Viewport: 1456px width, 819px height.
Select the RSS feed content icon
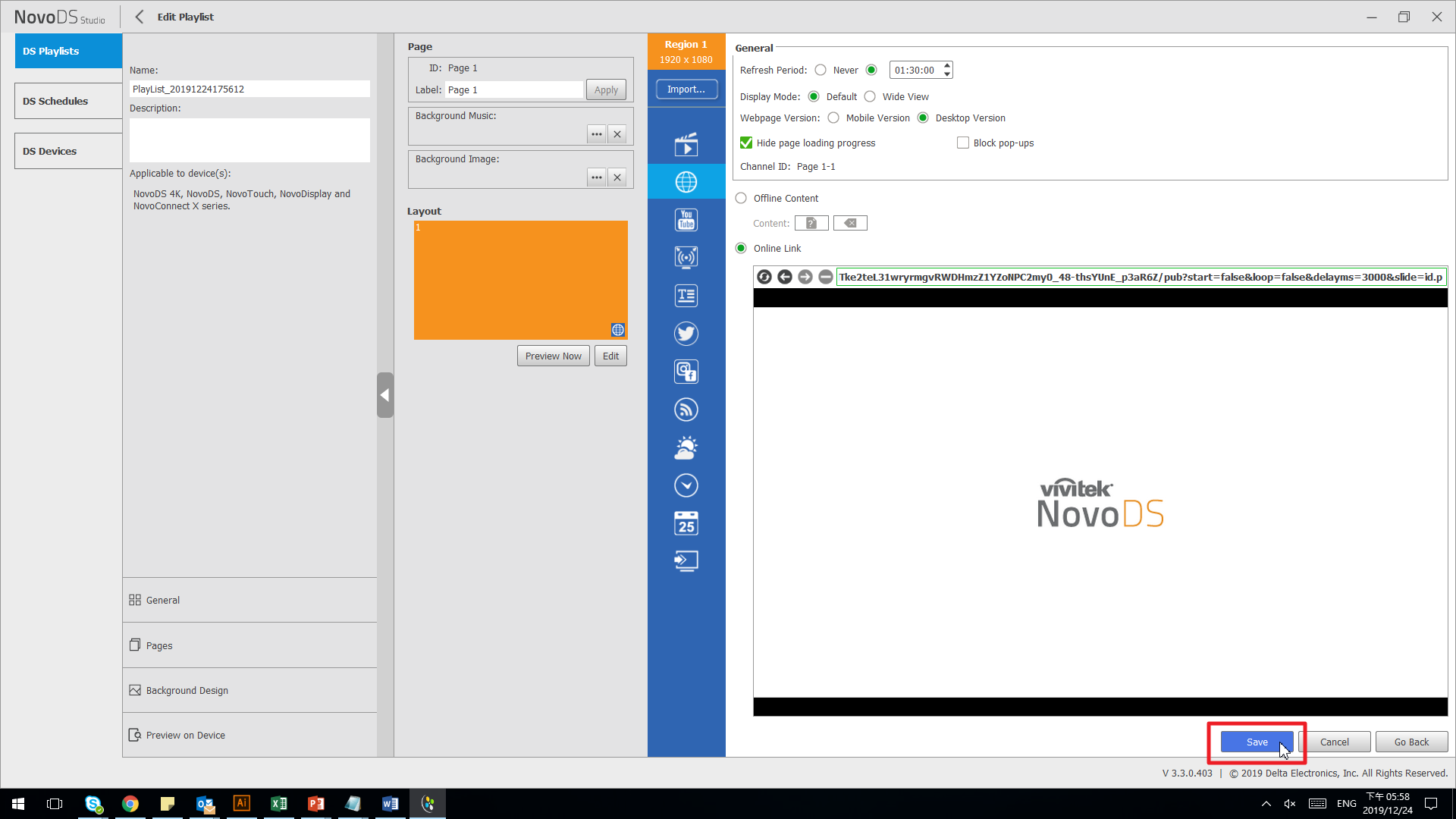click(686, 409)
